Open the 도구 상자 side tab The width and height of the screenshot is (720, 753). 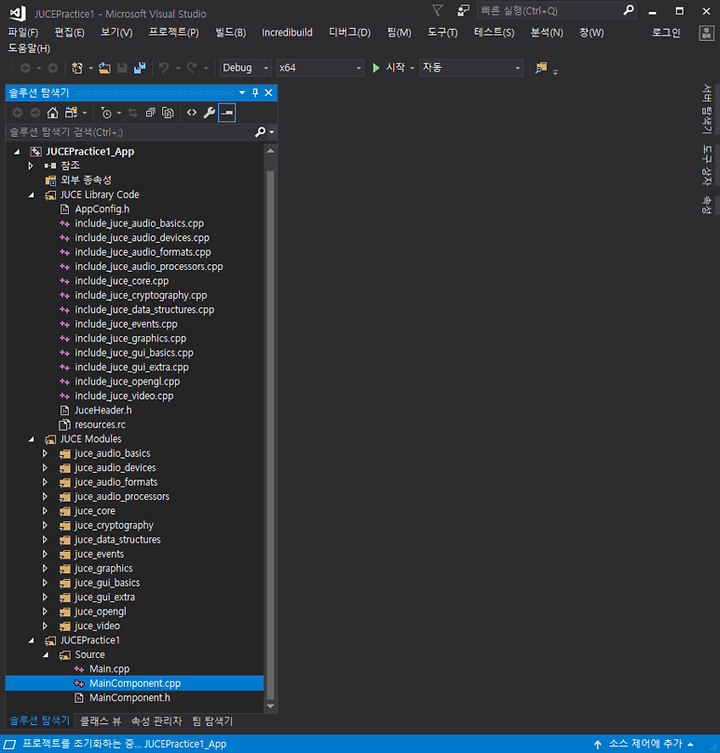pyautogui.click(x=707, y=165)
